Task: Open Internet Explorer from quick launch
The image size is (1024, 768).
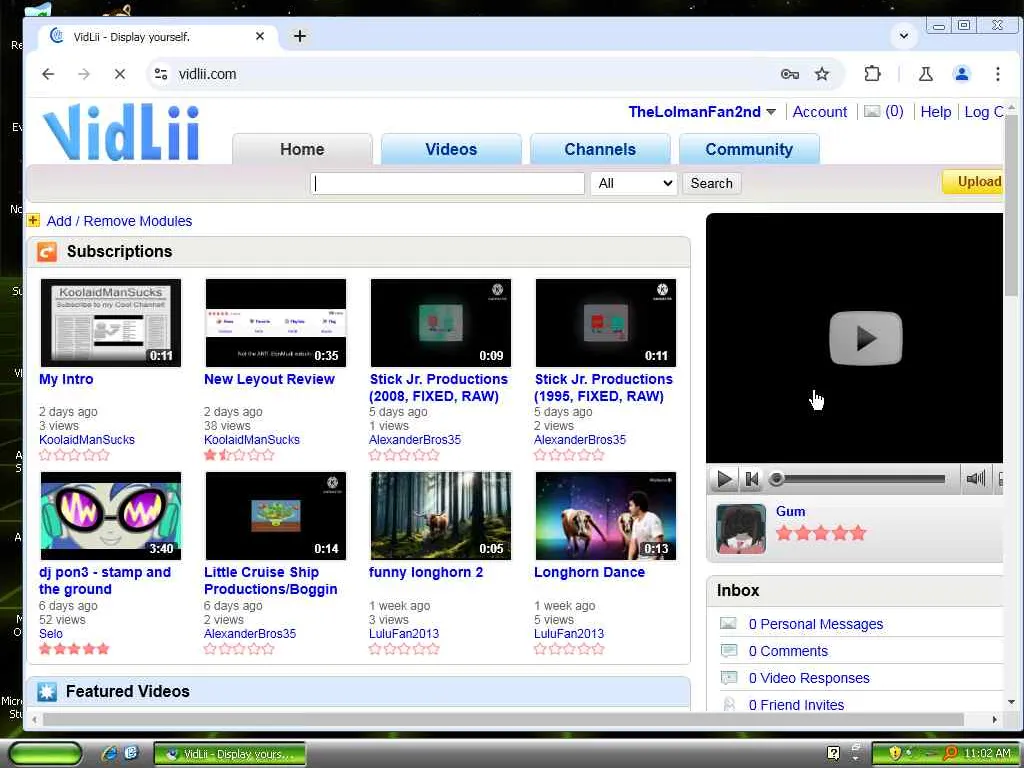Action: (x=109, y=754)
